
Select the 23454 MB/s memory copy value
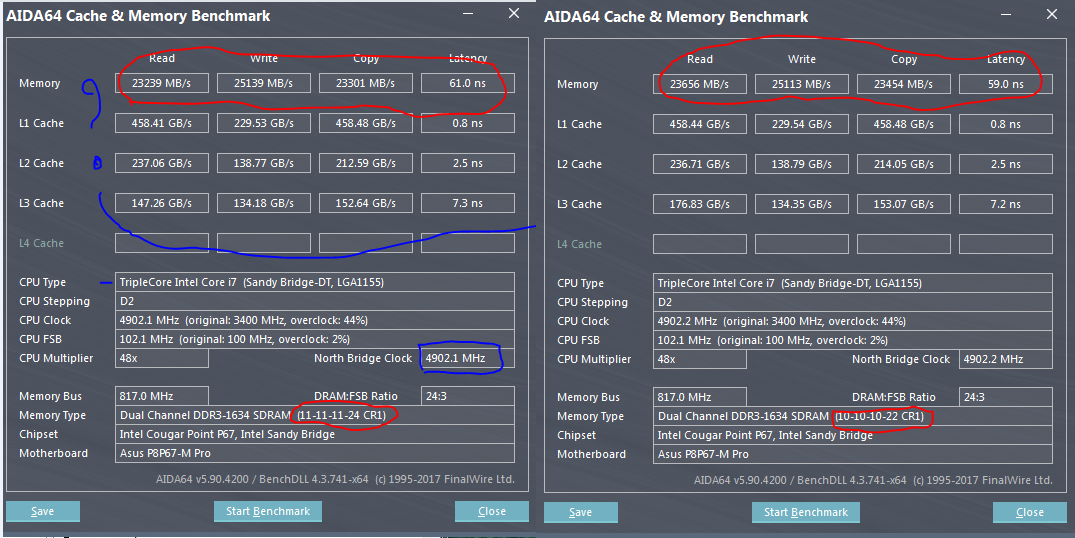903,84
